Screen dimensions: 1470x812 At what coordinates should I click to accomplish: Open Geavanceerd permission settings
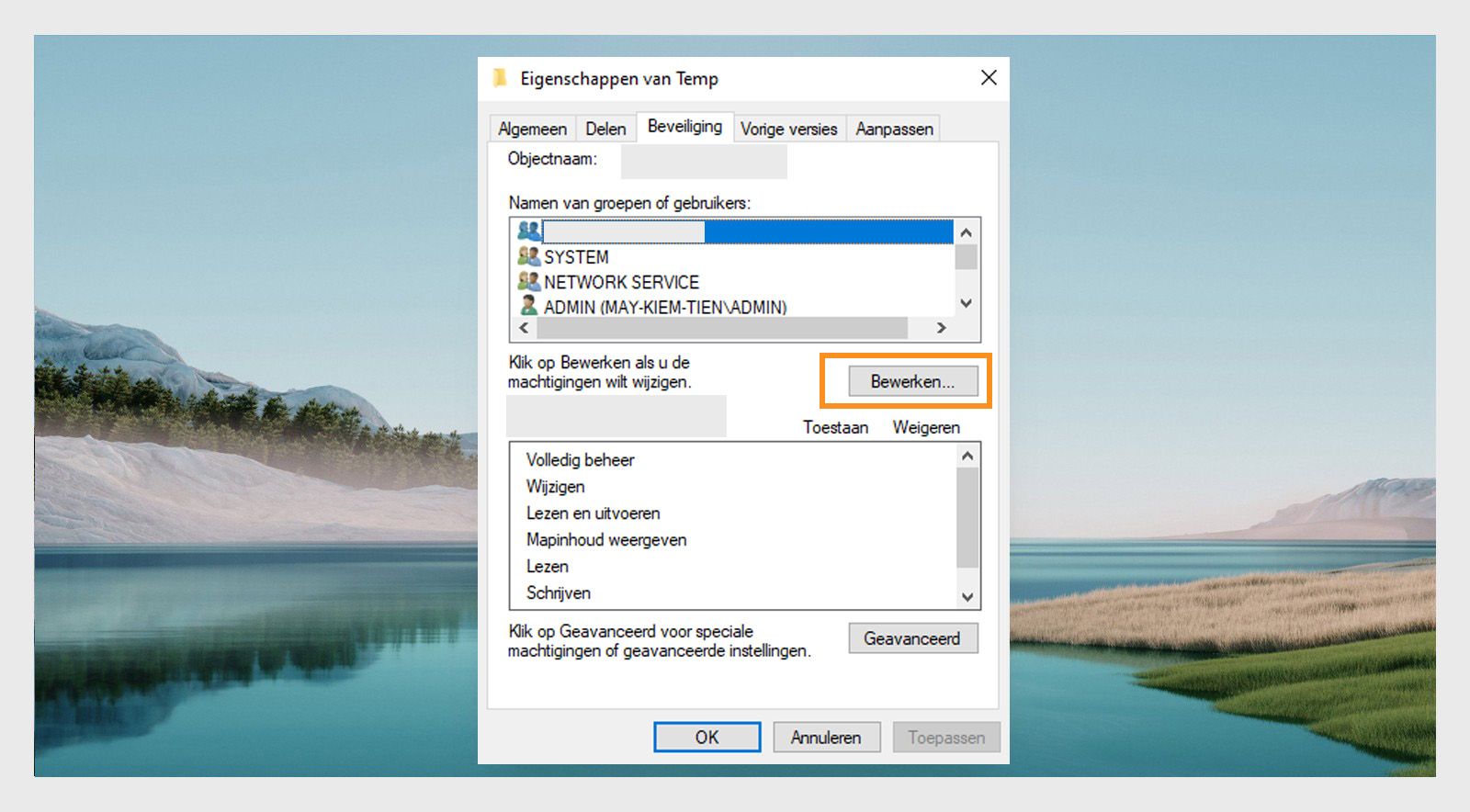coord(912,638)
